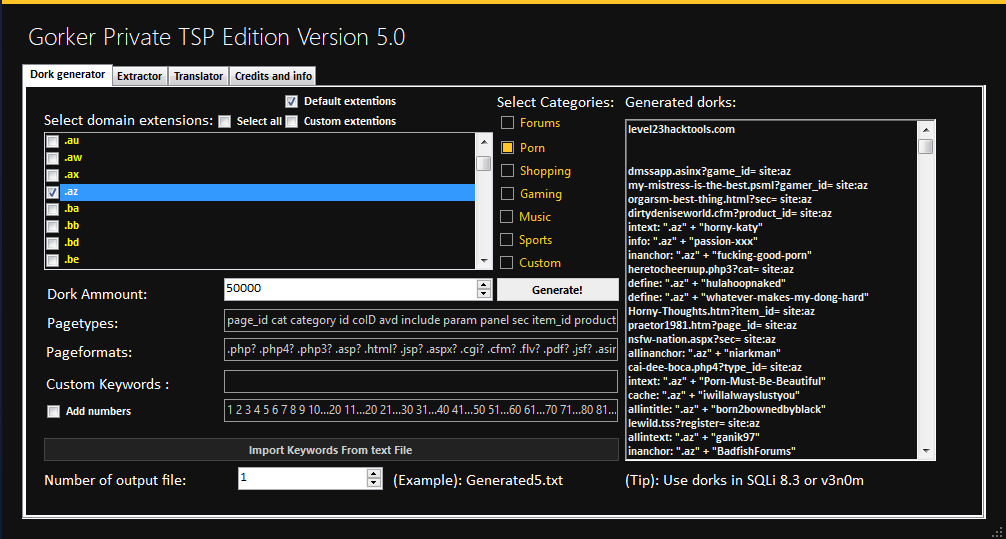
Task: Tick the Custom category checkbox
Action: [507, 263]
